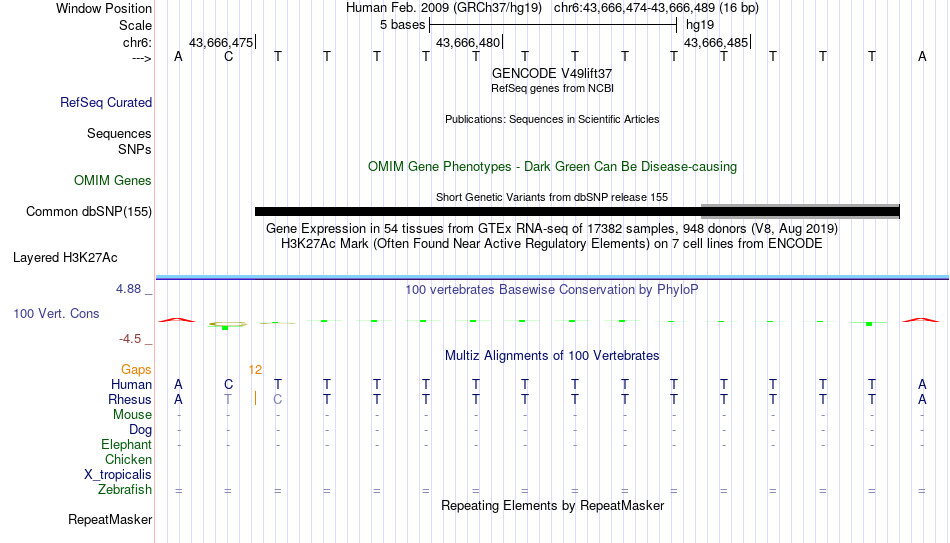Select the Mouse species row label
This screenshot has height=543, width=950.
(132, 415)
